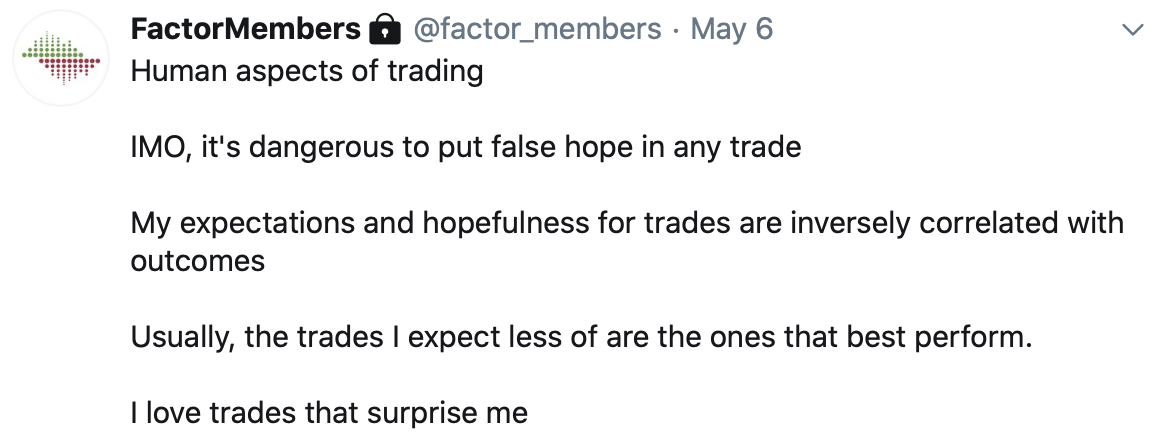Click the word 'outcomes' on its own line
The image size is (1170, 446).
[x=198, y=261]
